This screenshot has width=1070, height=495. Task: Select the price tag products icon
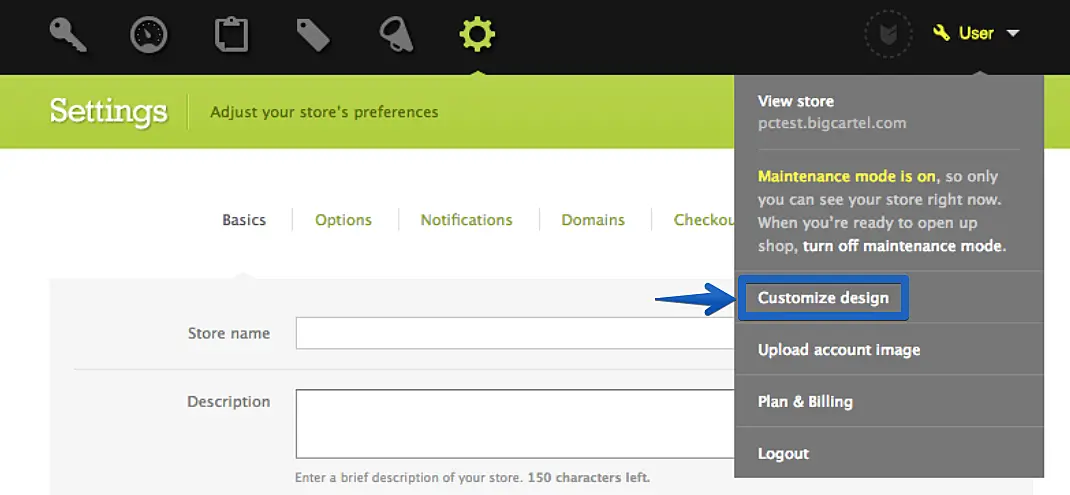[313, 35]
